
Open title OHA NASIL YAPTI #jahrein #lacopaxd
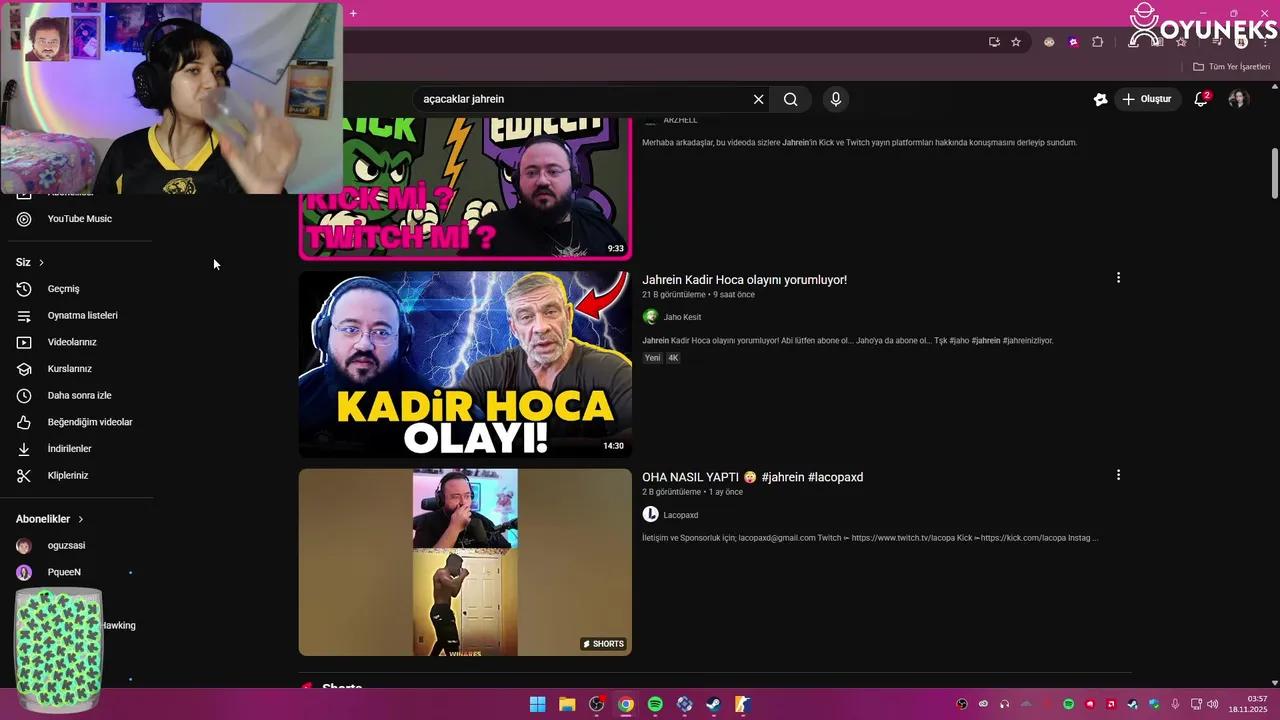point(752,477)
